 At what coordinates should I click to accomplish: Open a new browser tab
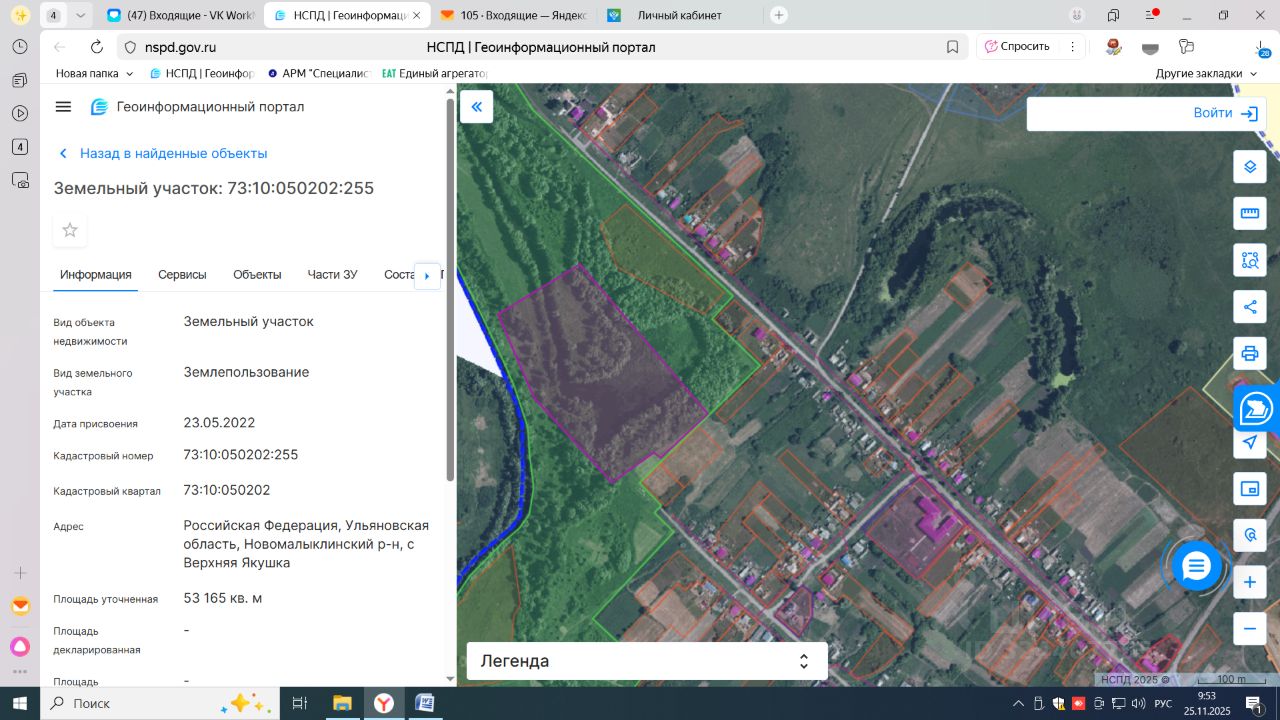tap(779, 15)
